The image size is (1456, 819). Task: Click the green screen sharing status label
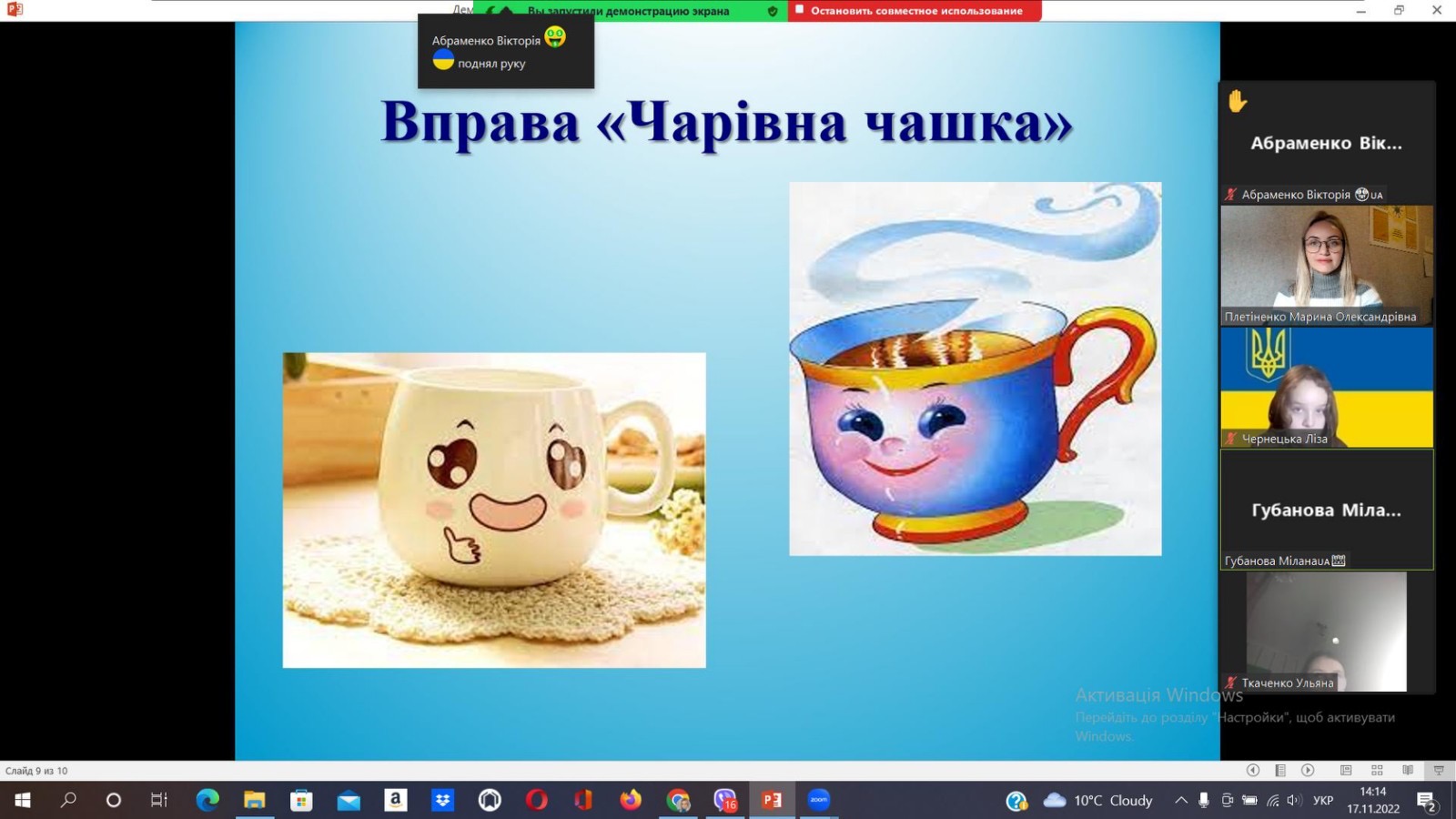[628, 11]
